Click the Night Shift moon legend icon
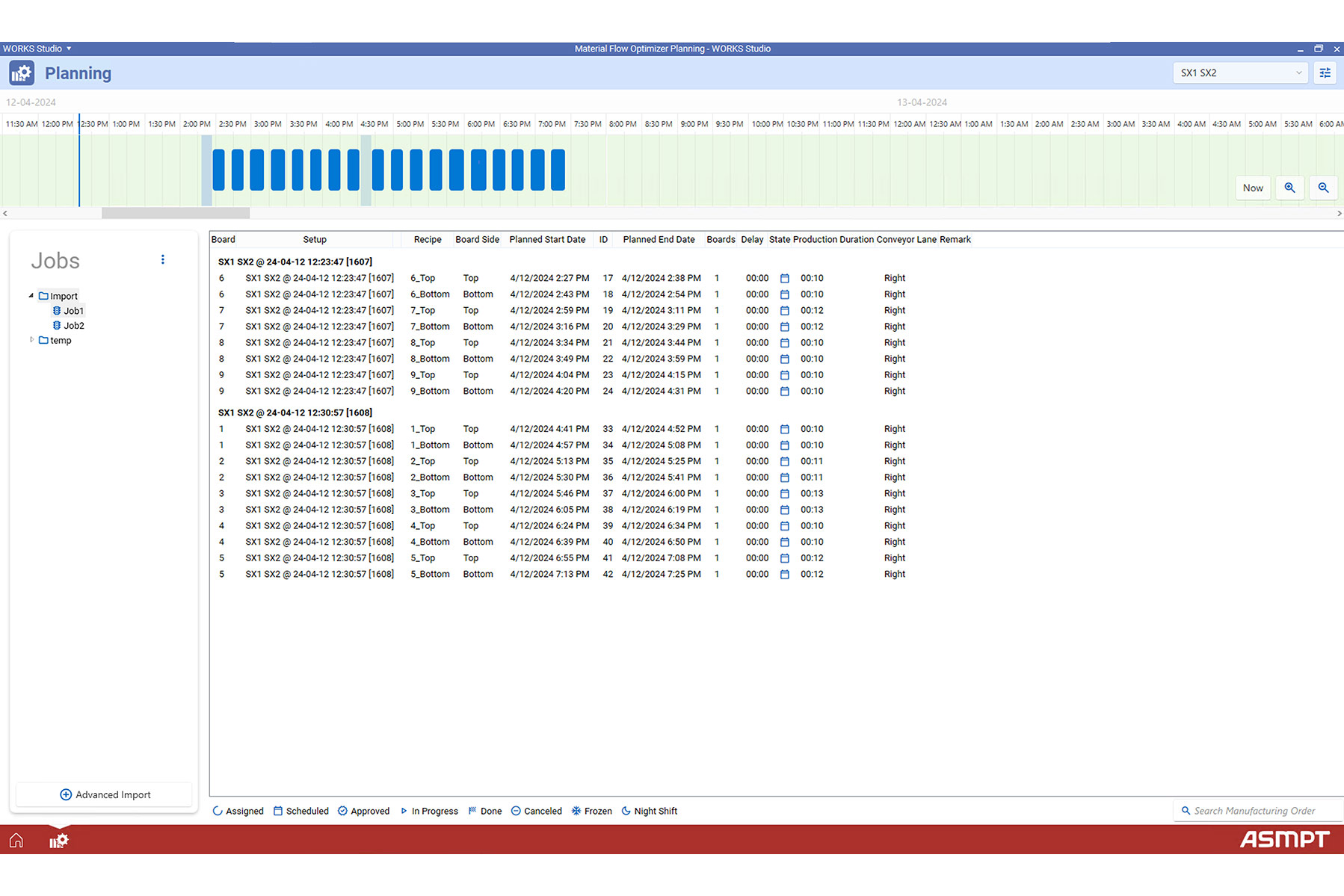 pos(626,812)
